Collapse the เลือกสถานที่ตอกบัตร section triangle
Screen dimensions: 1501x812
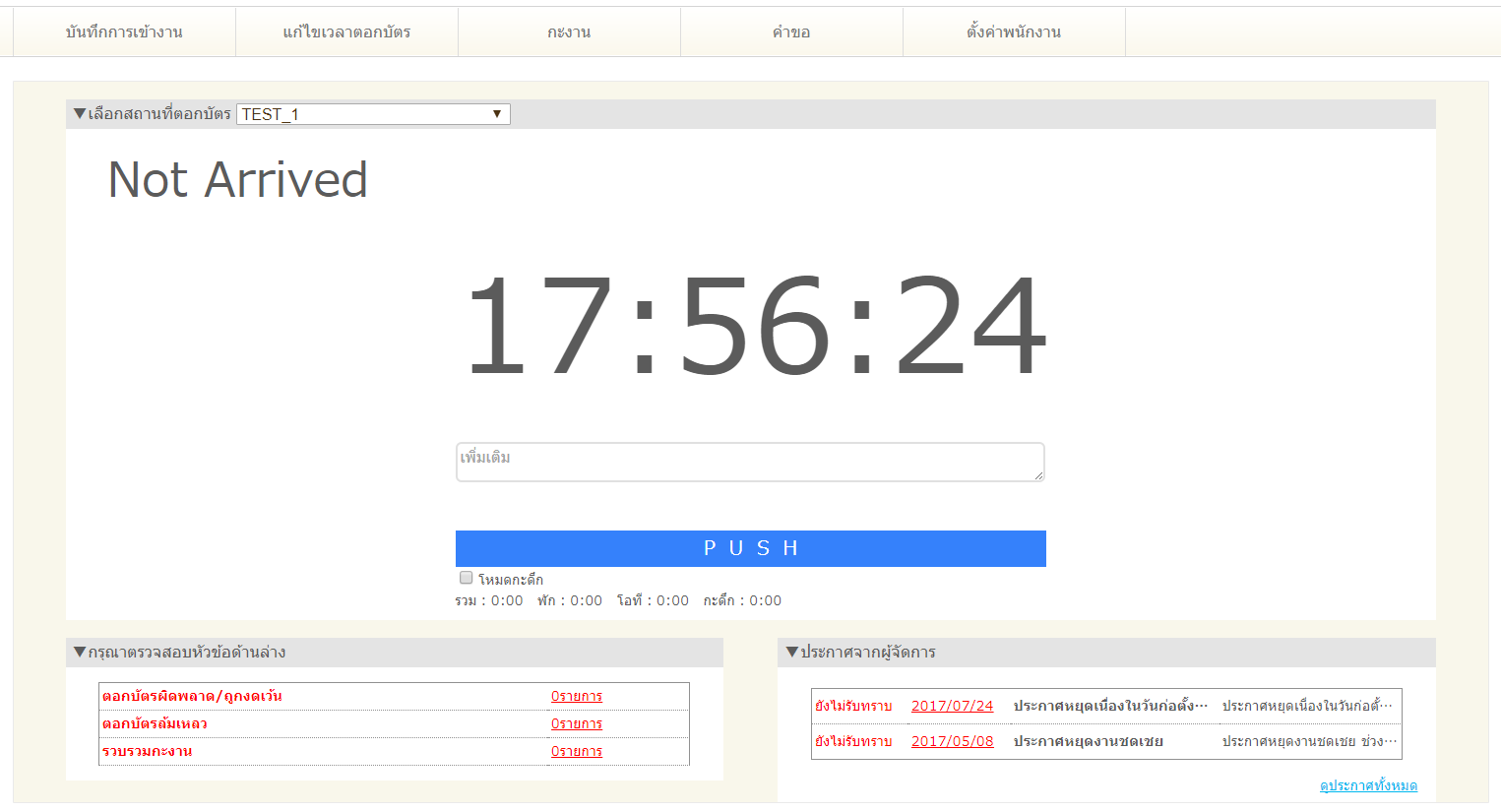(x=80, y=114)
